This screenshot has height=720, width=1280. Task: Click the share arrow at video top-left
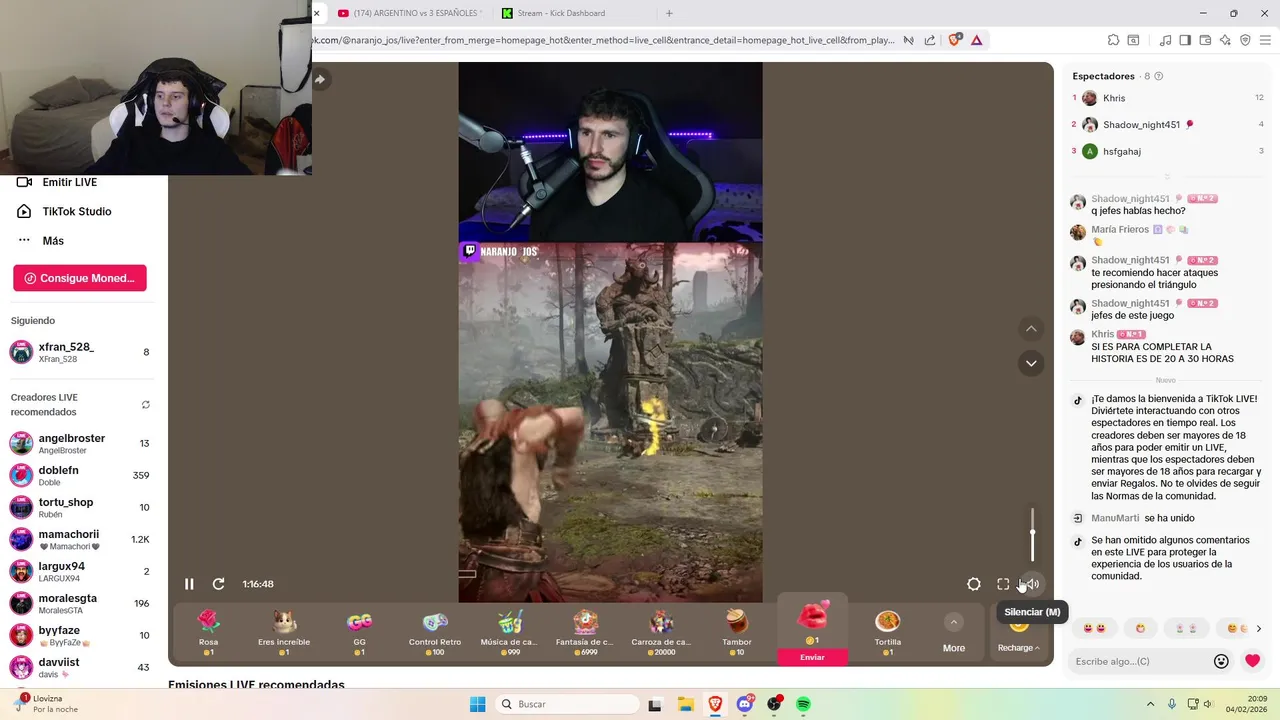[320, 79]
